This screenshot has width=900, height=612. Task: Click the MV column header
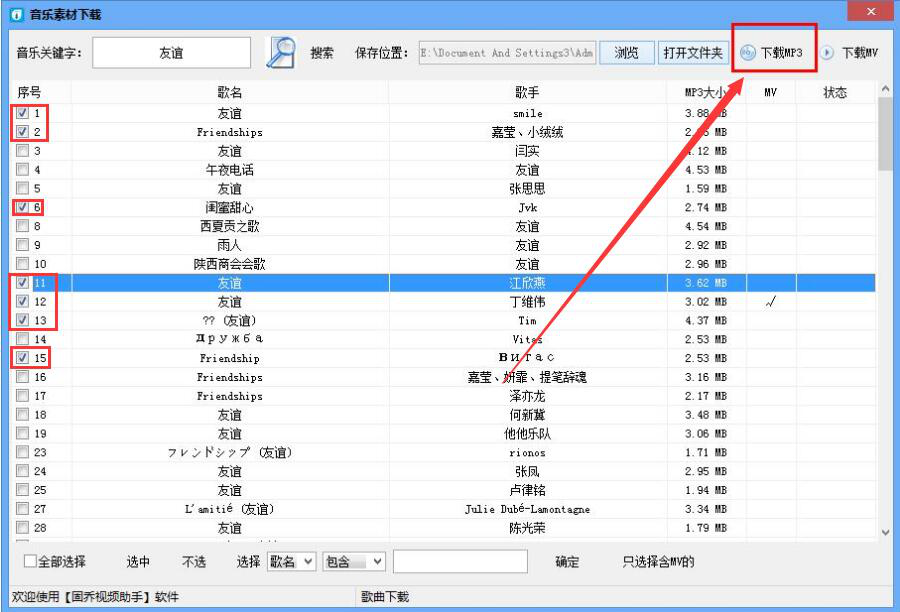(x=770, y=92)
